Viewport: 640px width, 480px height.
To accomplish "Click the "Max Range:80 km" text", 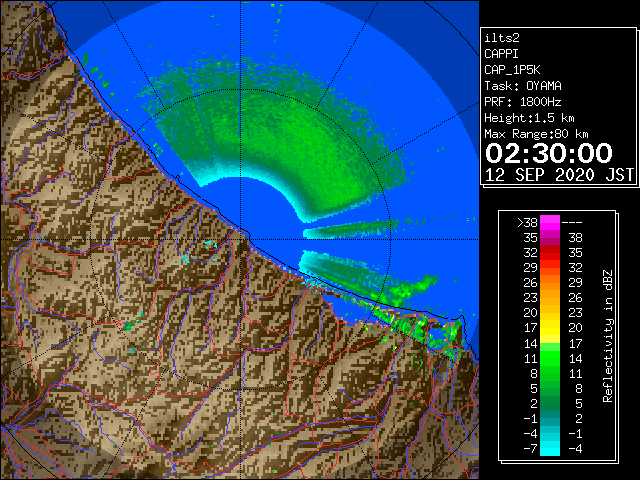I will [536, 134].
